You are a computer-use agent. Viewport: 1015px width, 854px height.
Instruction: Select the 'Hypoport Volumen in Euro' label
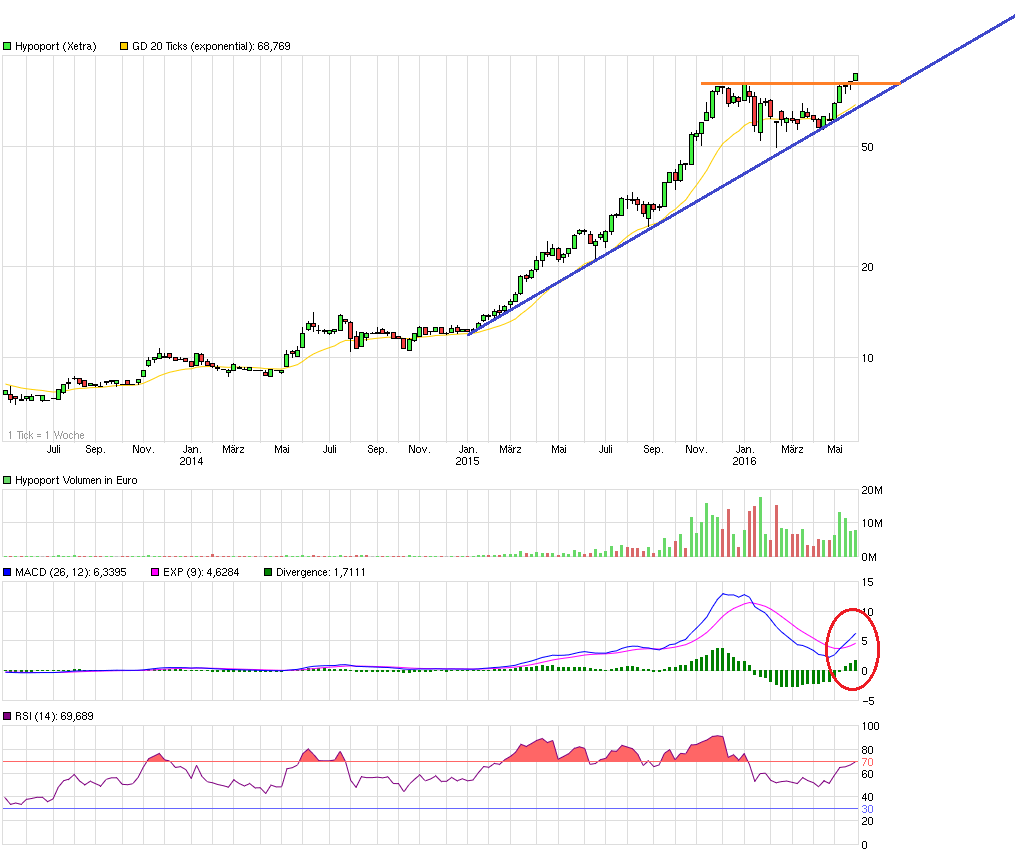pyautogui.click(x=76, y=480)
